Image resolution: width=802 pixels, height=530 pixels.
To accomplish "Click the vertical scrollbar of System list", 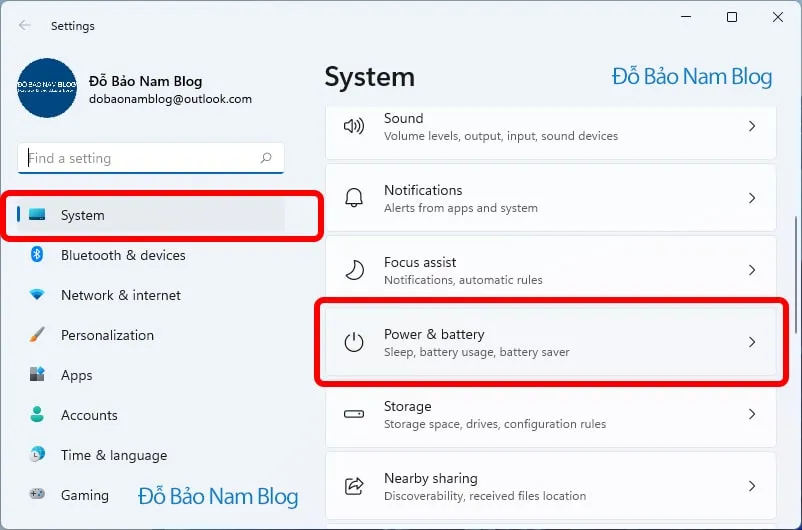I will pos(796,275).
